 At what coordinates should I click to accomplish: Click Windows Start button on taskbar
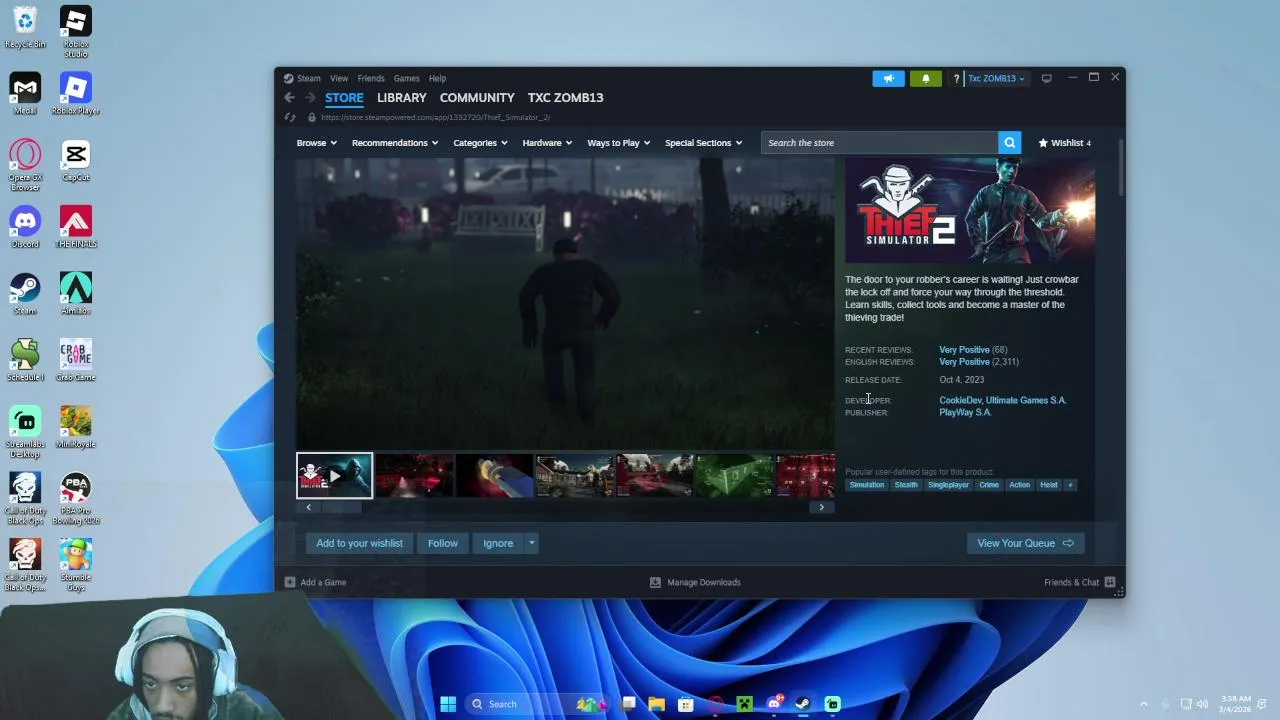click(x=448, y=704)
